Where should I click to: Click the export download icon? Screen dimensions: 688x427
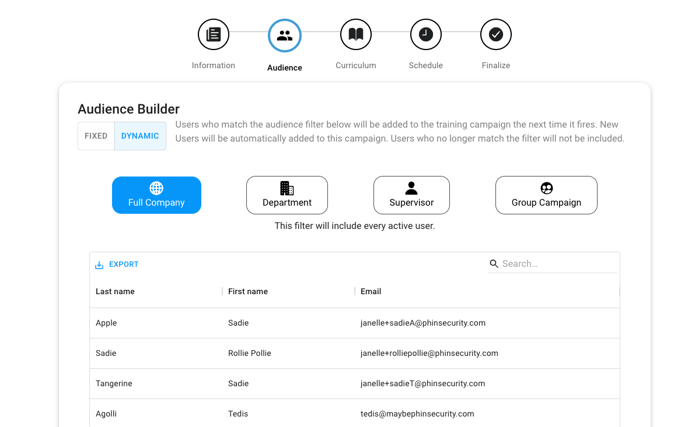tap(99, 265)
